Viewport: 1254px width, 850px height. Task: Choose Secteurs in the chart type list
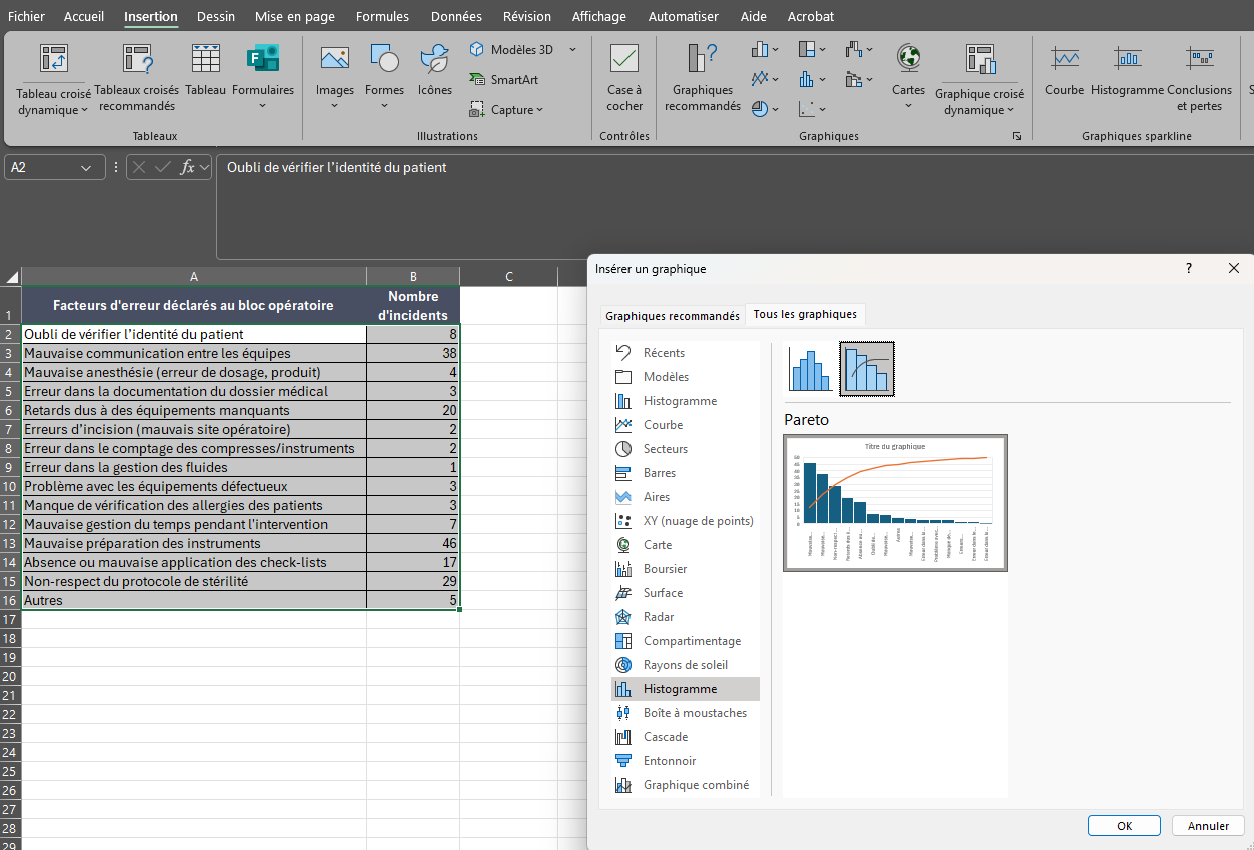[665, 449]
